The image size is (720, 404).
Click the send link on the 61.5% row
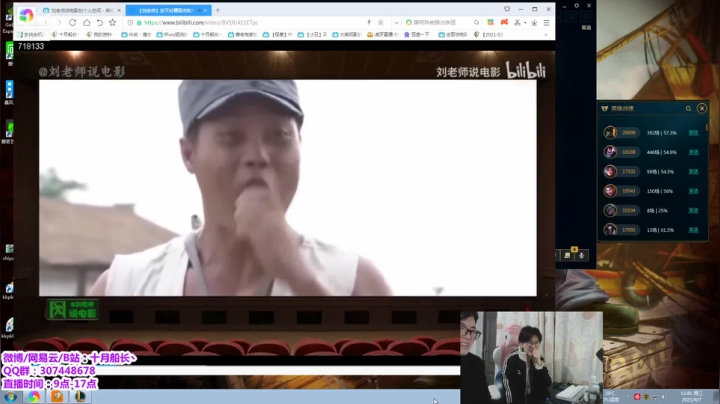pos(693,230)
